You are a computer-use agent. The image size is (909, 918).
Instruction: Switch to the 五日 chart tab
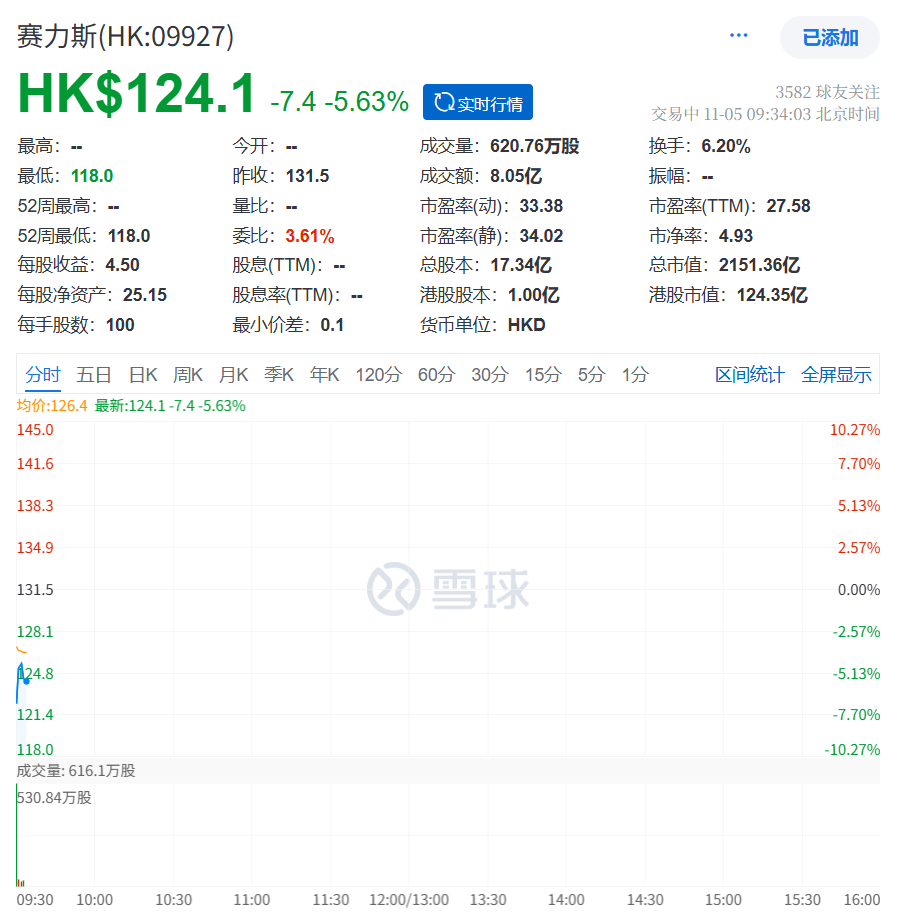pyautogui.click(x=94, y=375)
